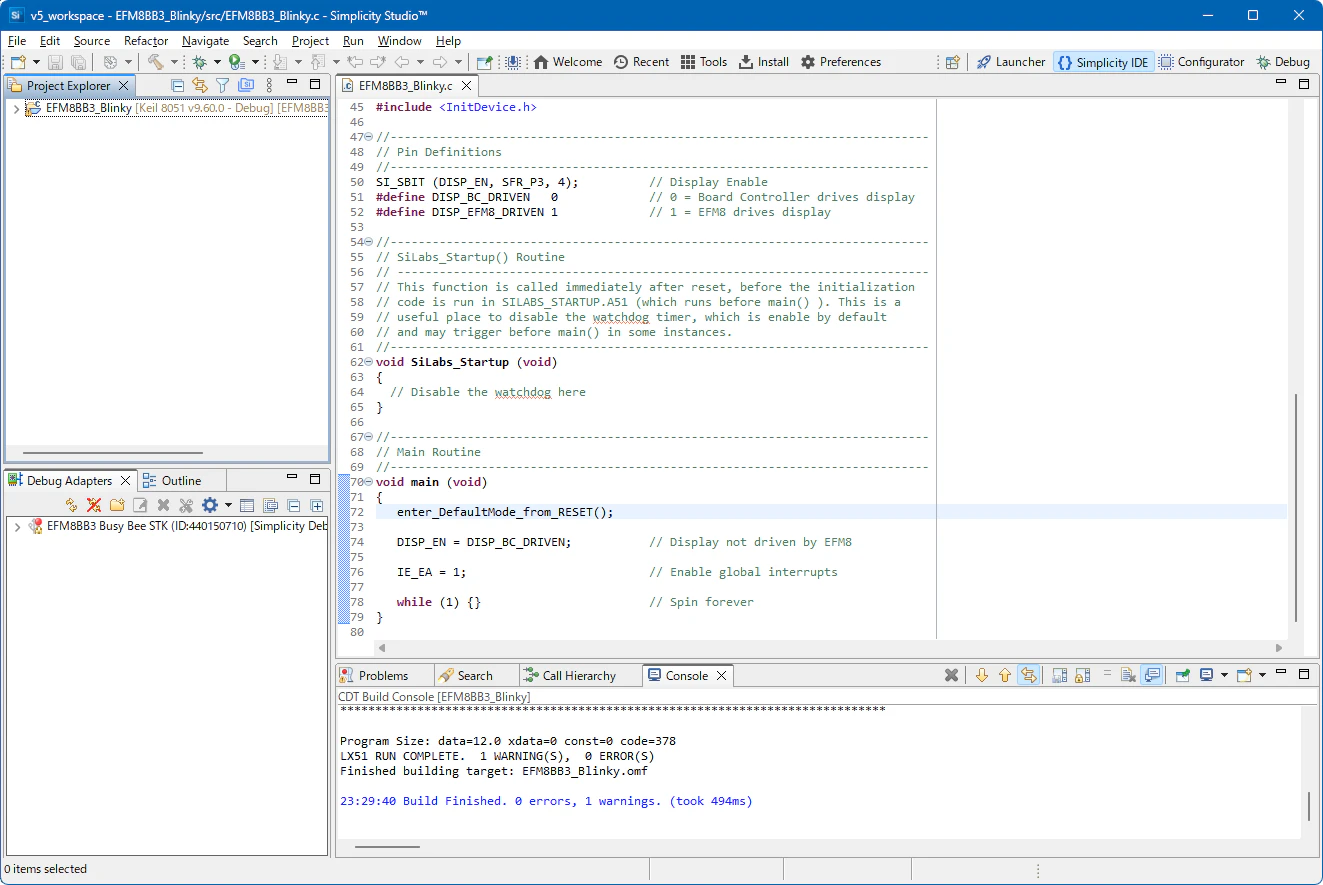Open the Debug configurations dropdown arrow
The width and height of the screenshot is (1323, 885).
click(x=217, y=62)
